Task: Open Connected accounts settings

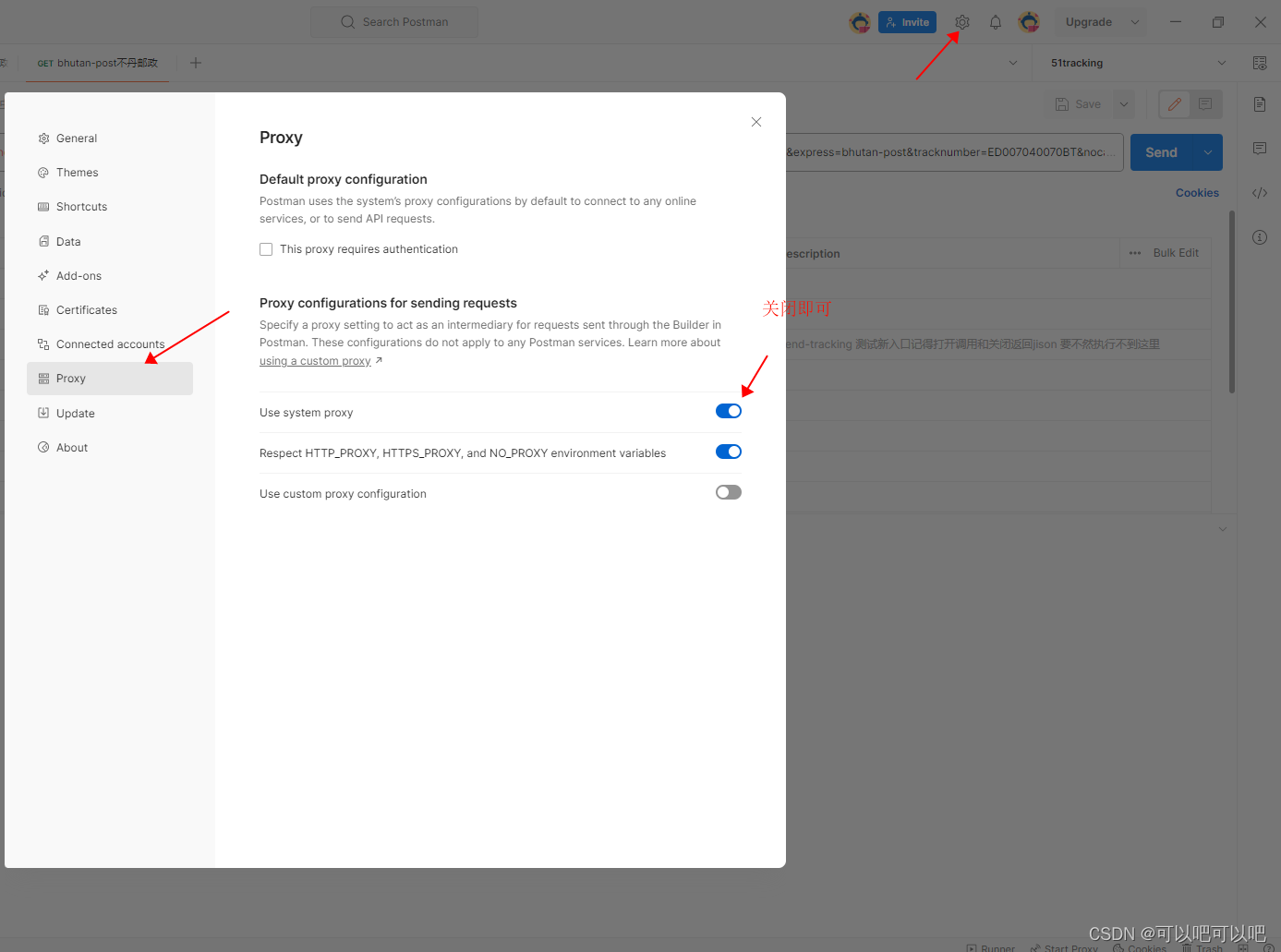Action: pos(110,344)
